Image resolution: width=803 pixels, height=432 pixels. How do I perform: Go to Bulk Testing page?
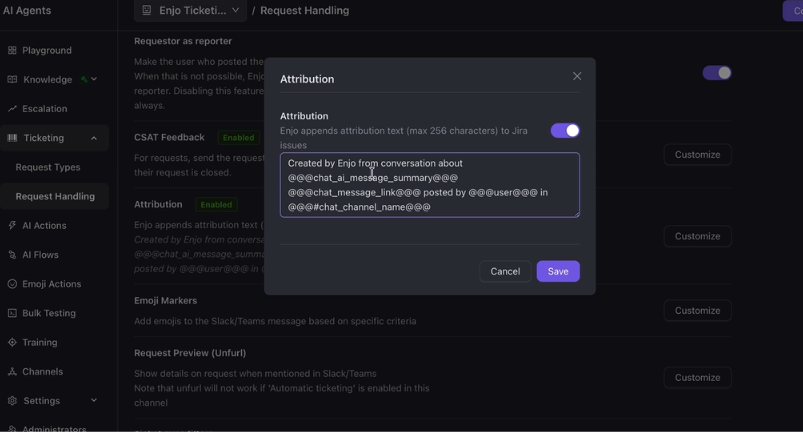point(49,313)
